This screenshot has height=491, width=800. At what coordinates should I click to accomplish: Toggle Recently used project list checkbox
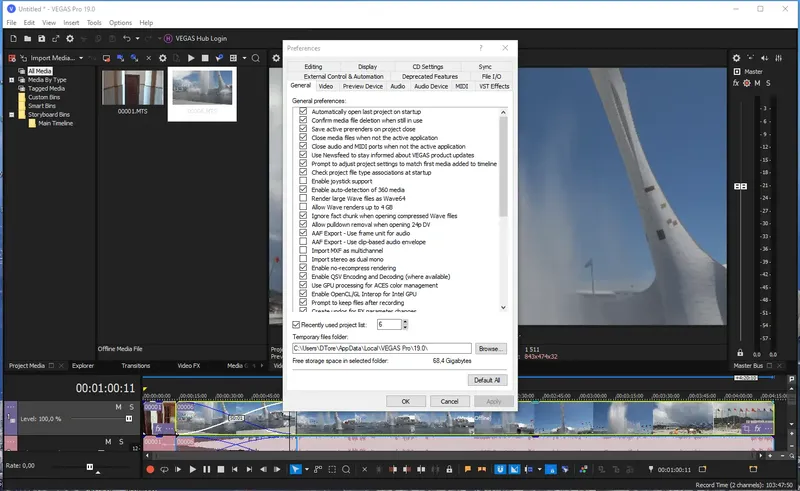point(296,325)
